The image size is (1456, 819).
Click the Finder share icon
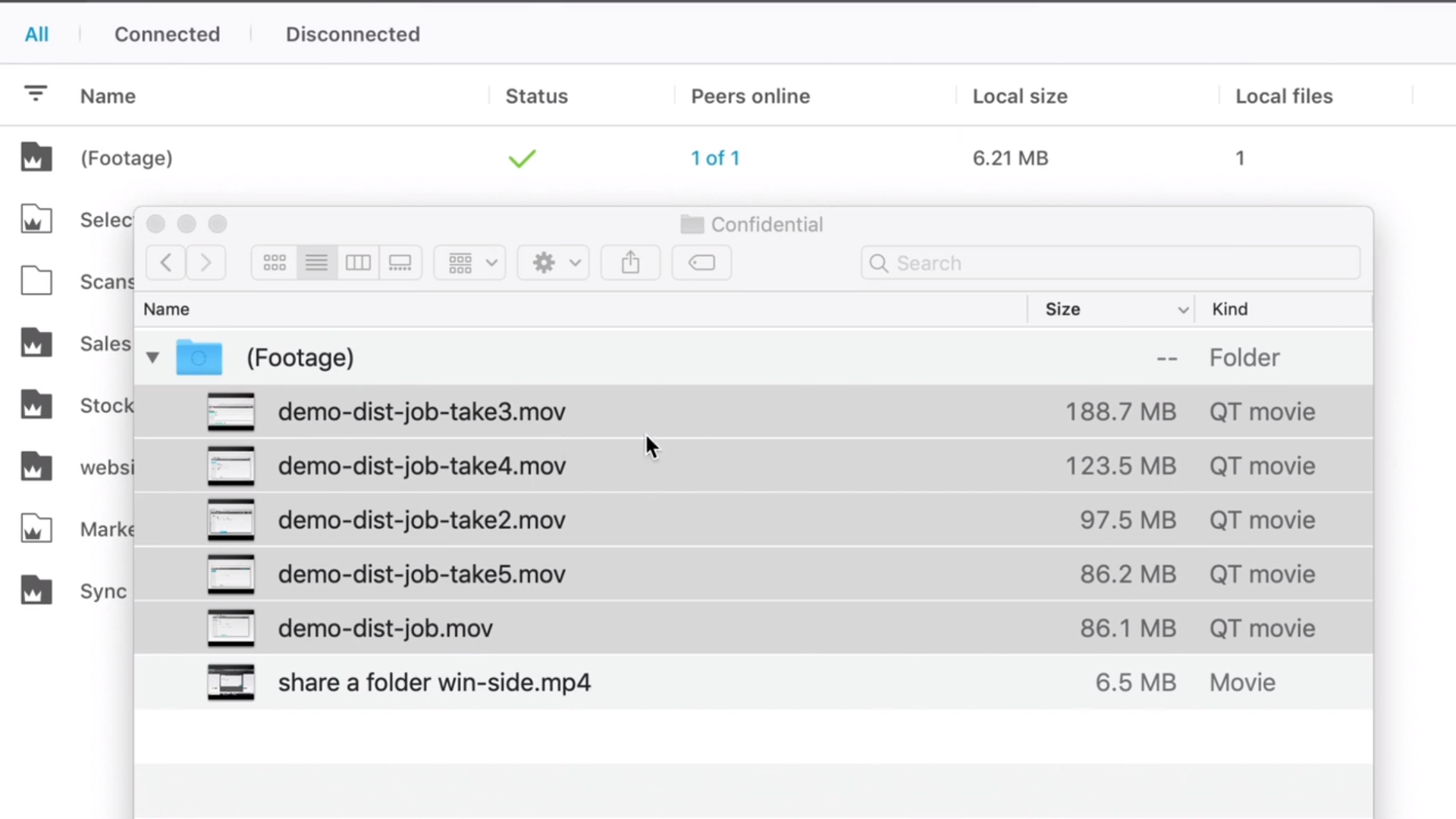[630, 263]
